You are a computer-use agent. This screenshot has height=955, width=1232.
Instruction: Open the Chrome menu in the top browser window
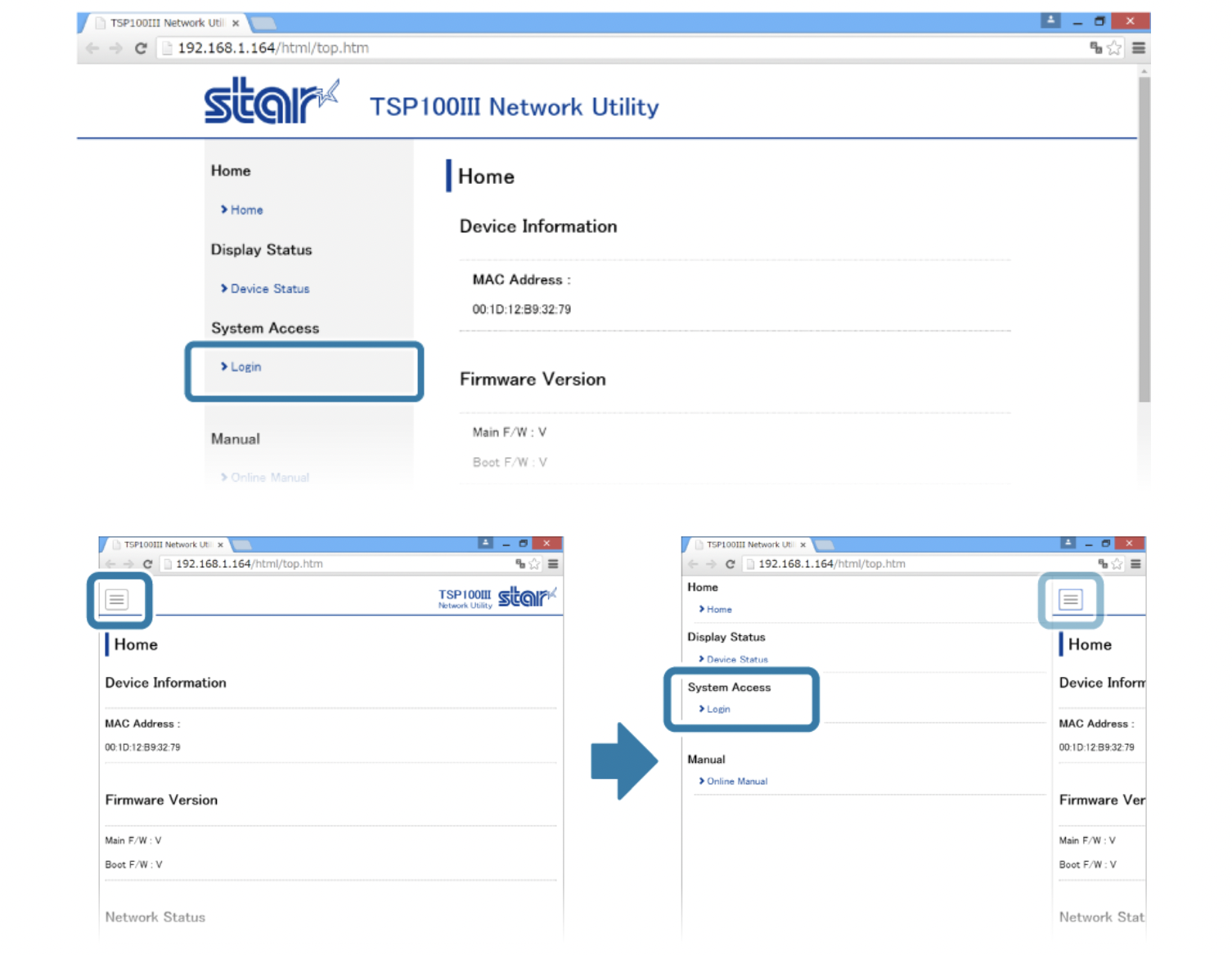(x=1138, y=48)
